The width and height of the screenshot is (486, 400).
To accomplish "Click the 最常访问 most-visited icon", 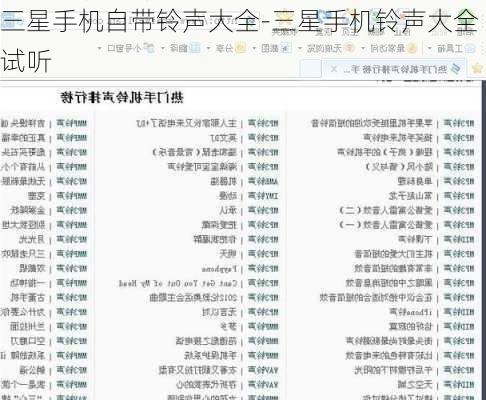I will pyautogui.click(x=412, y=49).
